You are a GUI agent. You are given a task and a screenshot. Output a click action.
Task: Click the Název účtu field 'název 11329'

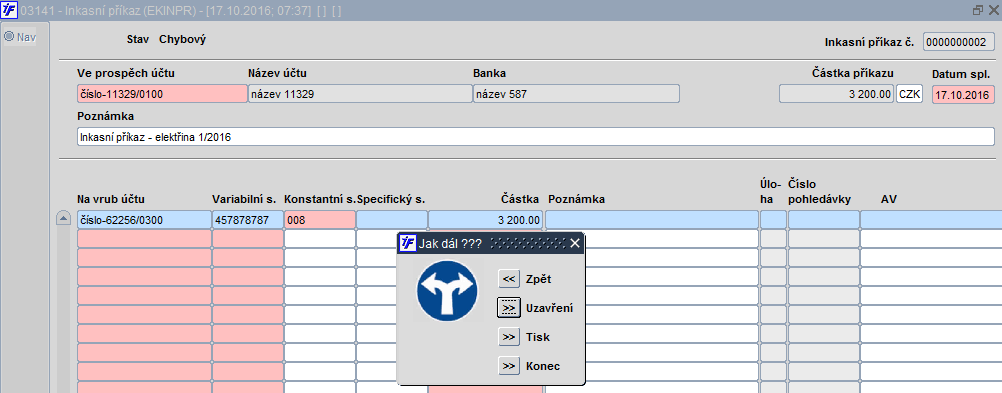360,95
